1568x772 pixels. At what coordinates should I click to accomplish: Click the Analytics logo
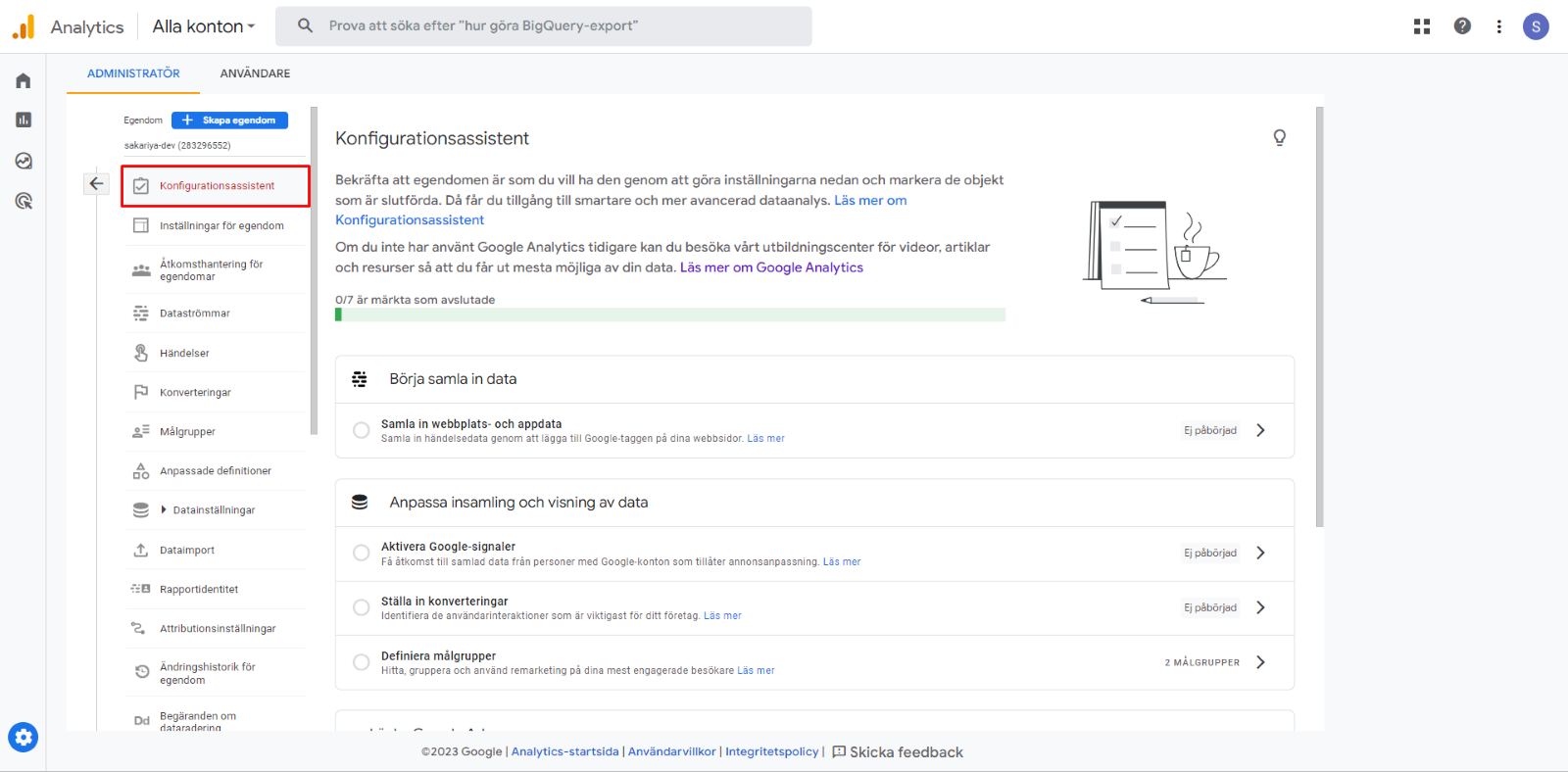(x=24, y=27)
